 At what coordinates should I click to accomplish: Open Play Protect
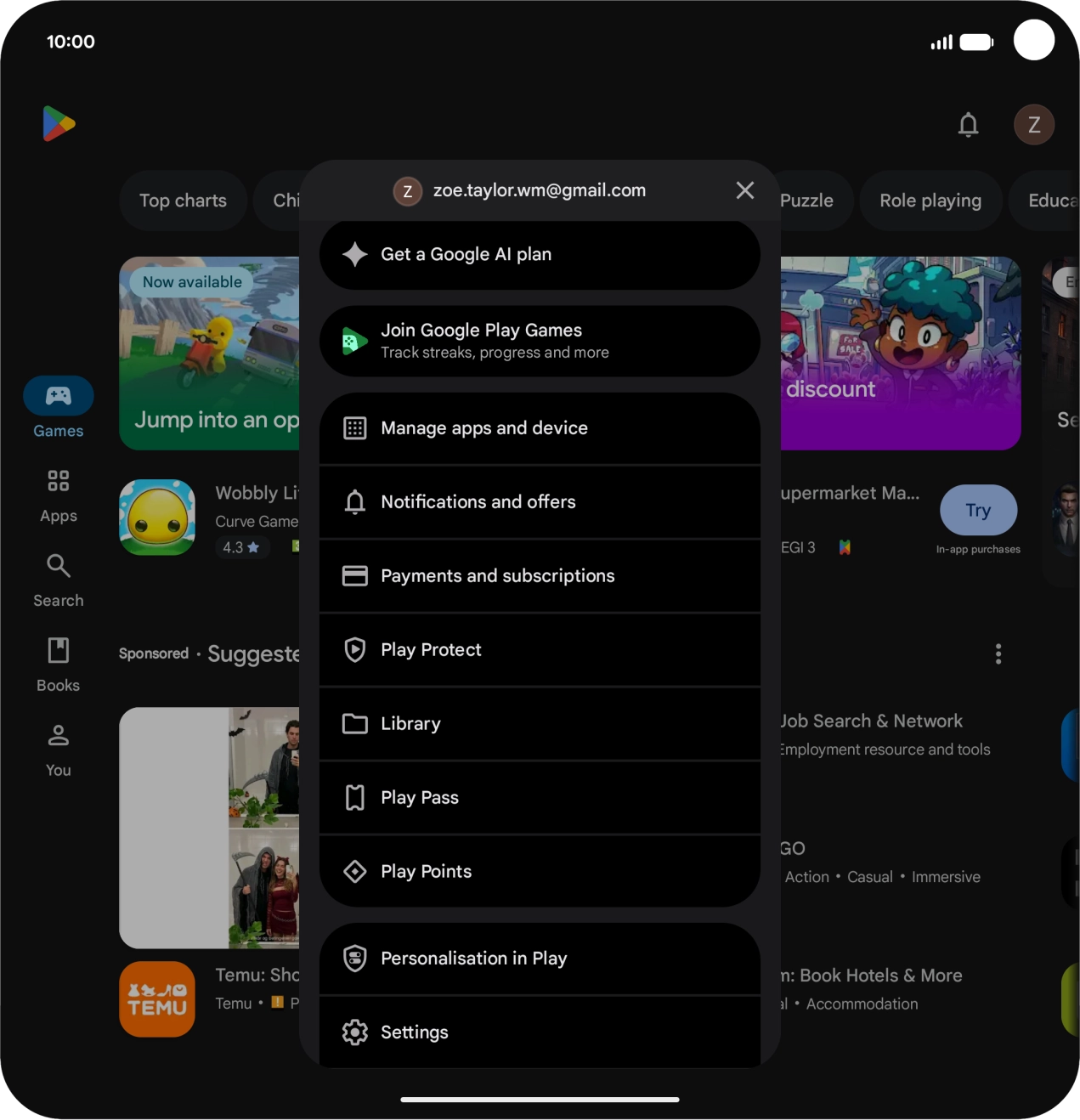pos(540,650)
